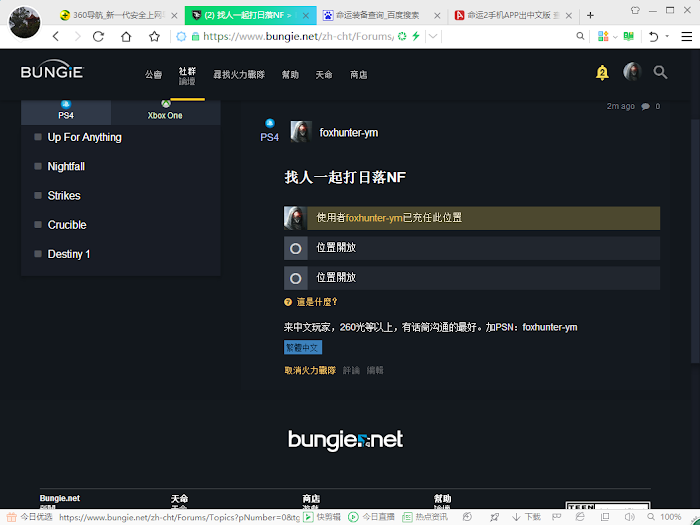
Task: Open 热点资讯 in the status bar
Action: [425, 517]
